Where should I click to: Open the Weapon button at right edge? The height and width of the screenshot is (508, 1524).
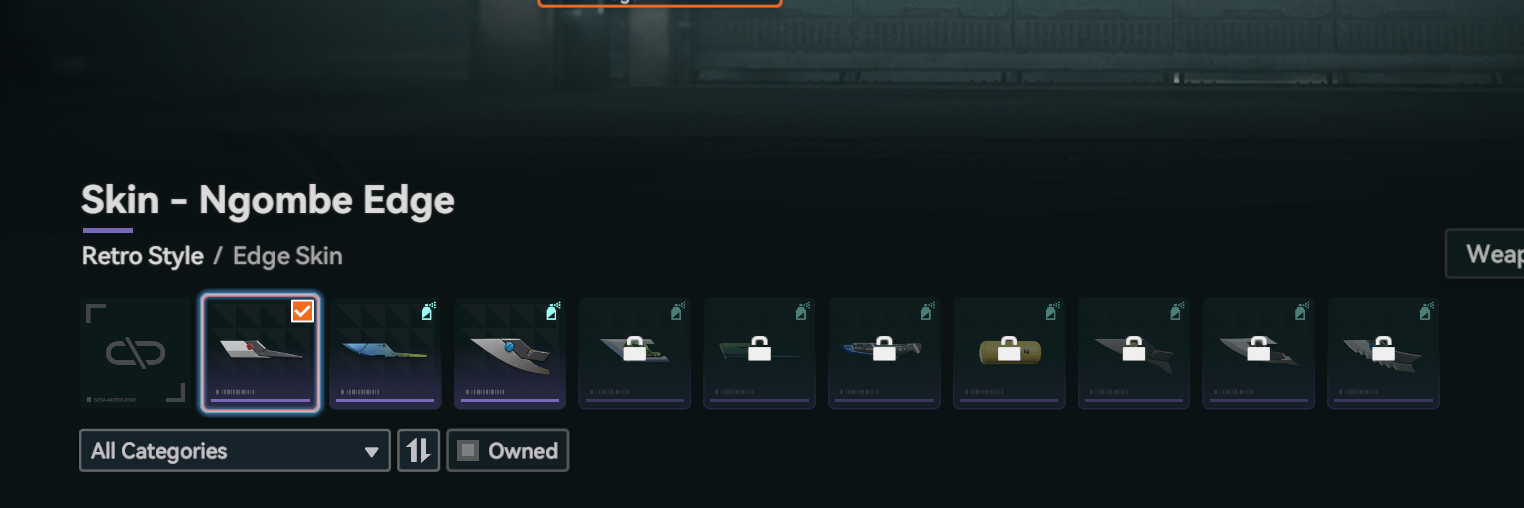(1485, 253)
